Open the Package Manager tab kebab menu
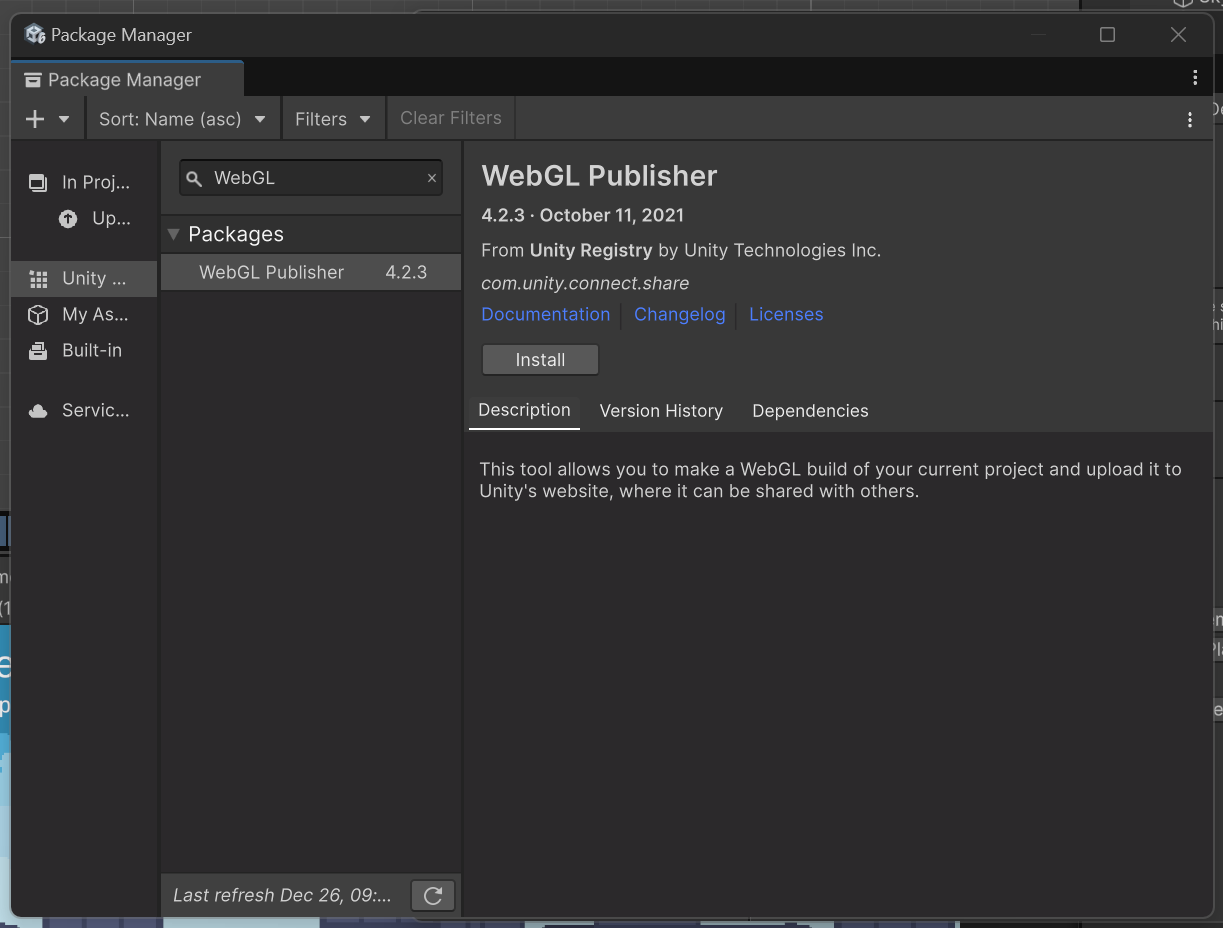 tap(1195, 78)
